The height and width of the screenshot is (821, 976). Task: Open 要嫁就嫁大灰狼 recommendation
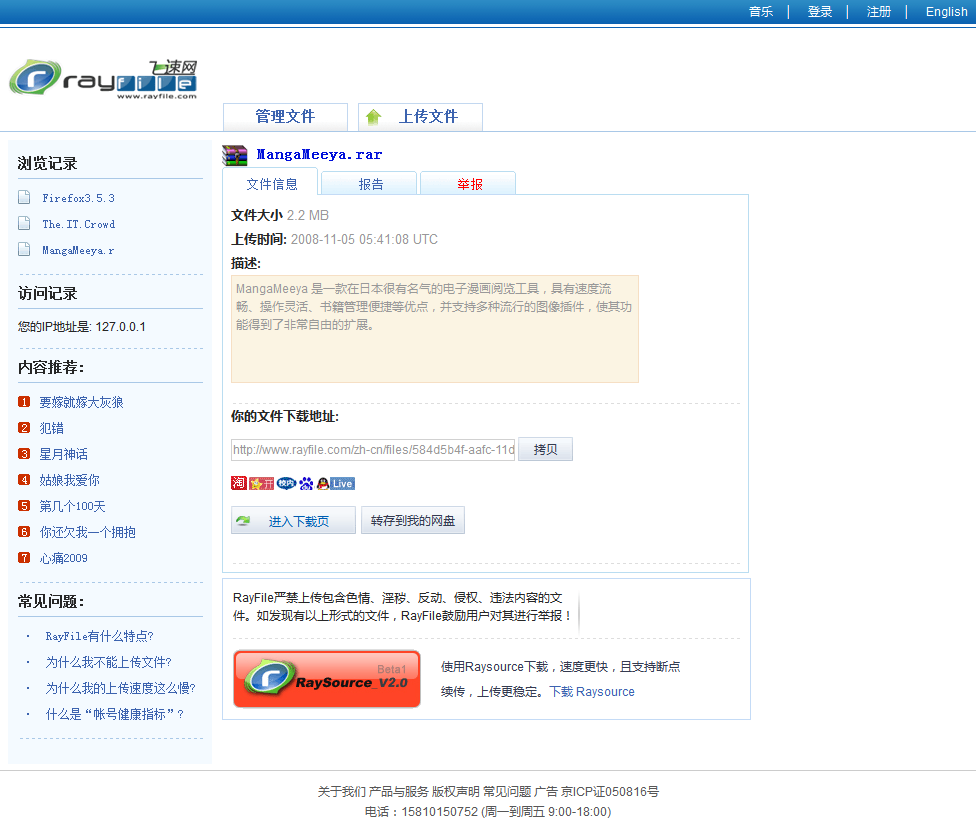click(82, 402)
